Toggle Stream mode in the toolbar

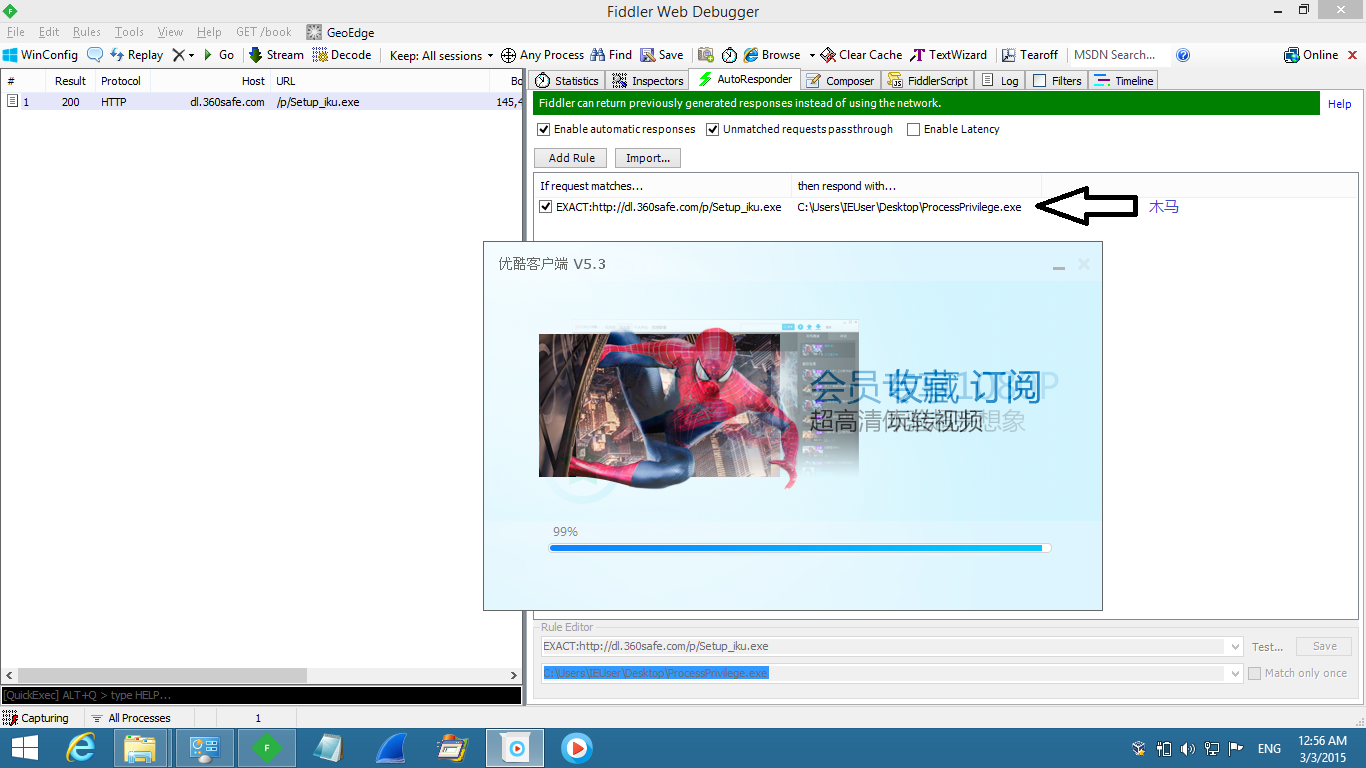pyautogui.click(x=276, y=55)
